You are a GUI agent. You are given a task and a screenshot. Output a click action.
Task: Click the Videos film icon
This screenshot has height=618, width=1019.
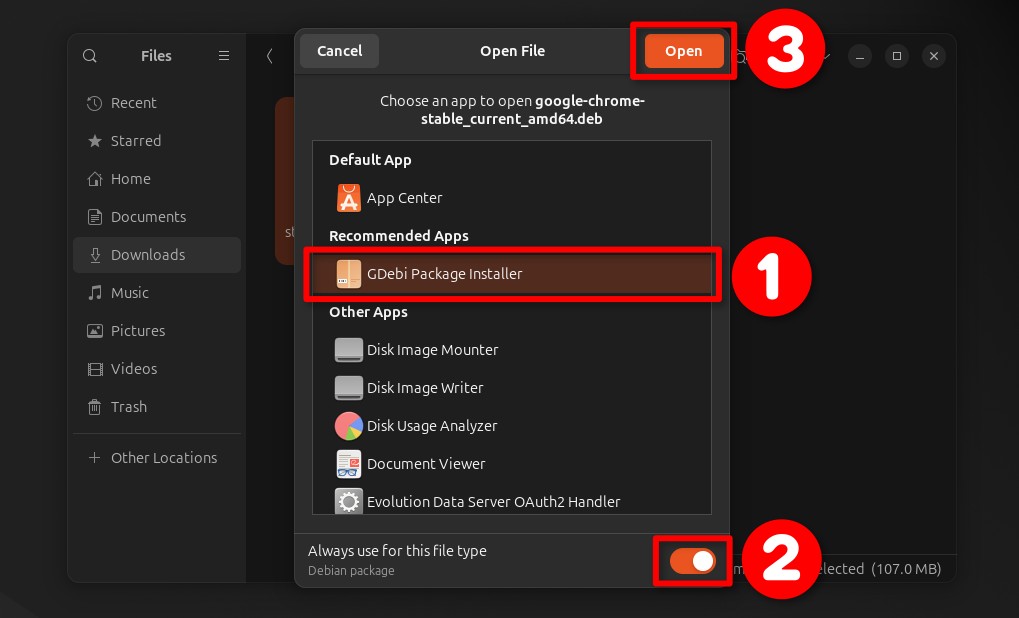click(x=95, y=369)
